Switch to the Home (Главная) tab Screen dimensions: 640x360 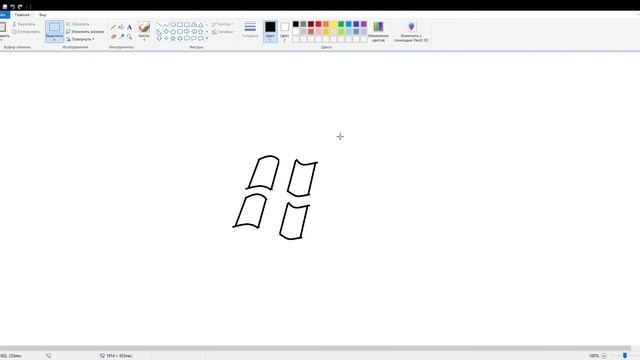tap(22, 15)
